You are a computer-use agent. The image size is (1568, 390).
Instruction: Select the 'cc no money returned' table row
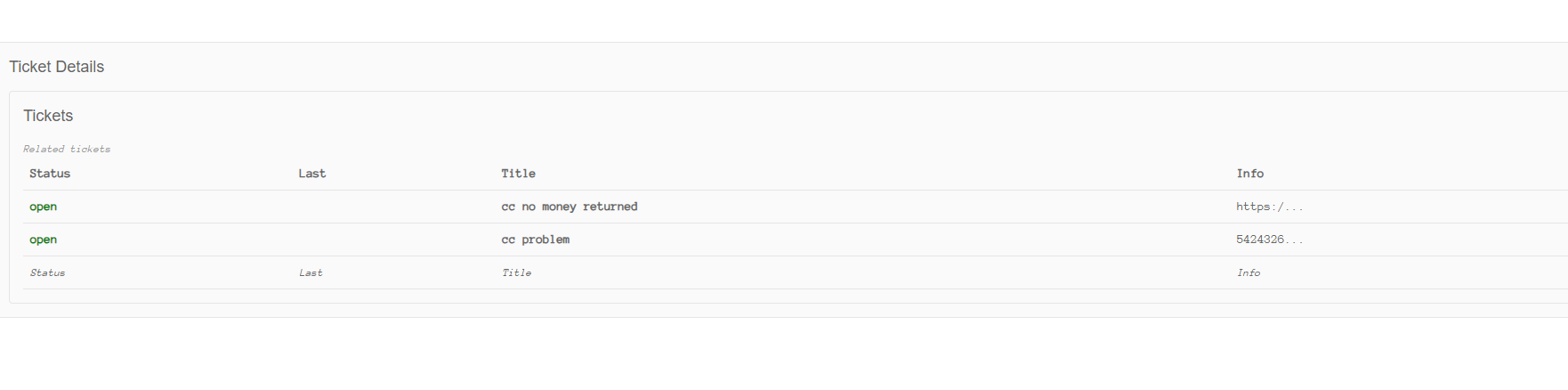pyautogui.click(x=796, y=207)
